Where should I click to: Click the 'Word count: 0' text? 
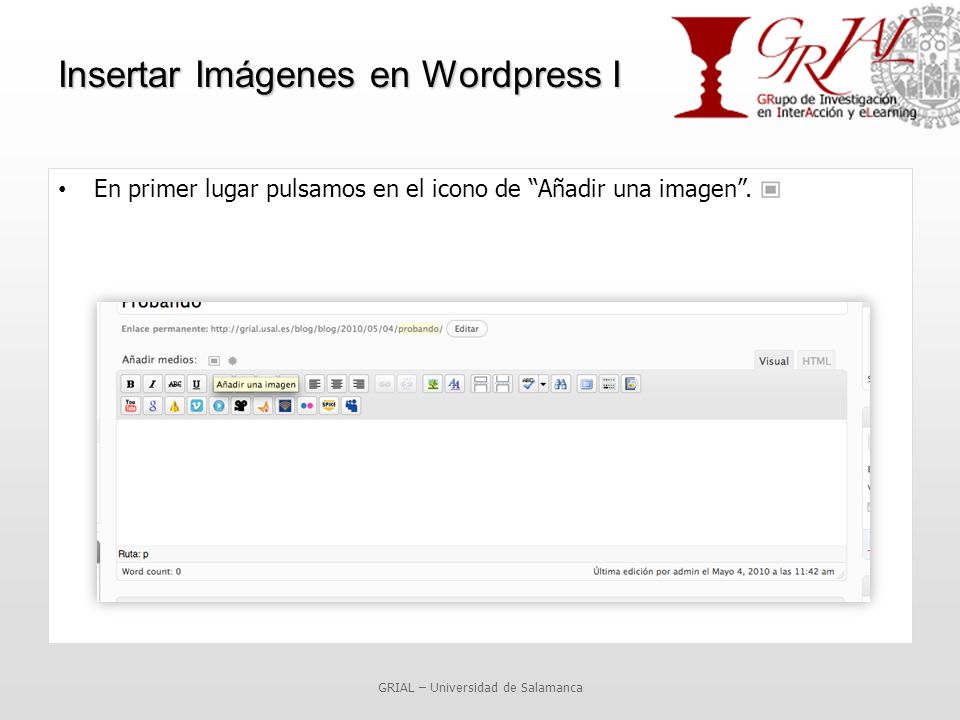(x=151, y=571)
